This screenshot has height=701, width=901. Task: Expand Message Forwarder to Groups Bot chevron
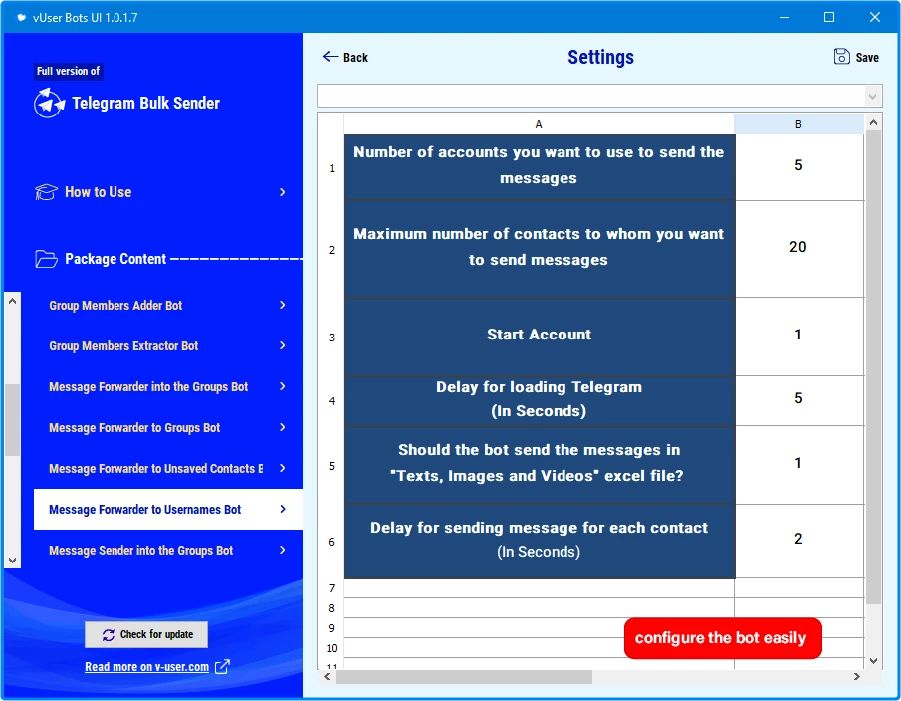pyautogui.click(x=283, y=427)
